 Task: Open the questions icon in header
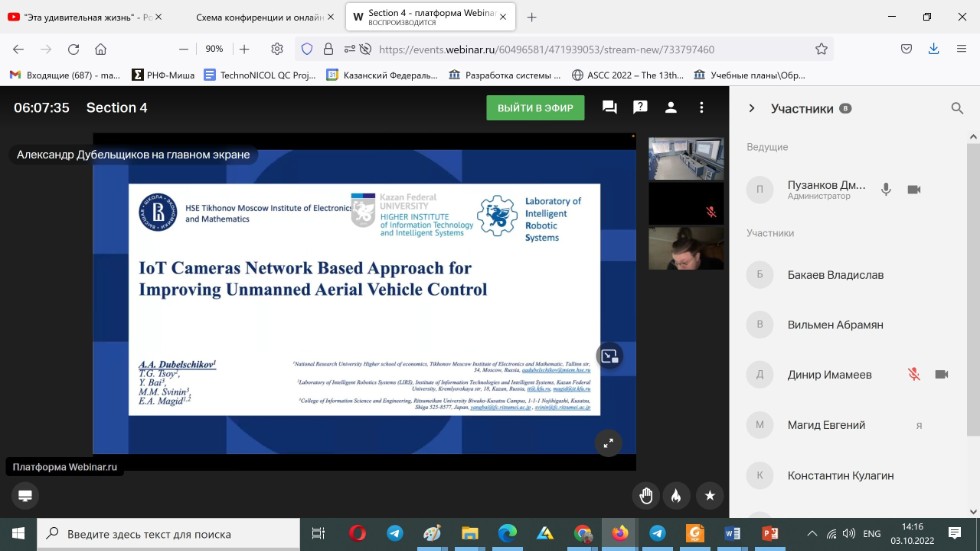(640, 108)
